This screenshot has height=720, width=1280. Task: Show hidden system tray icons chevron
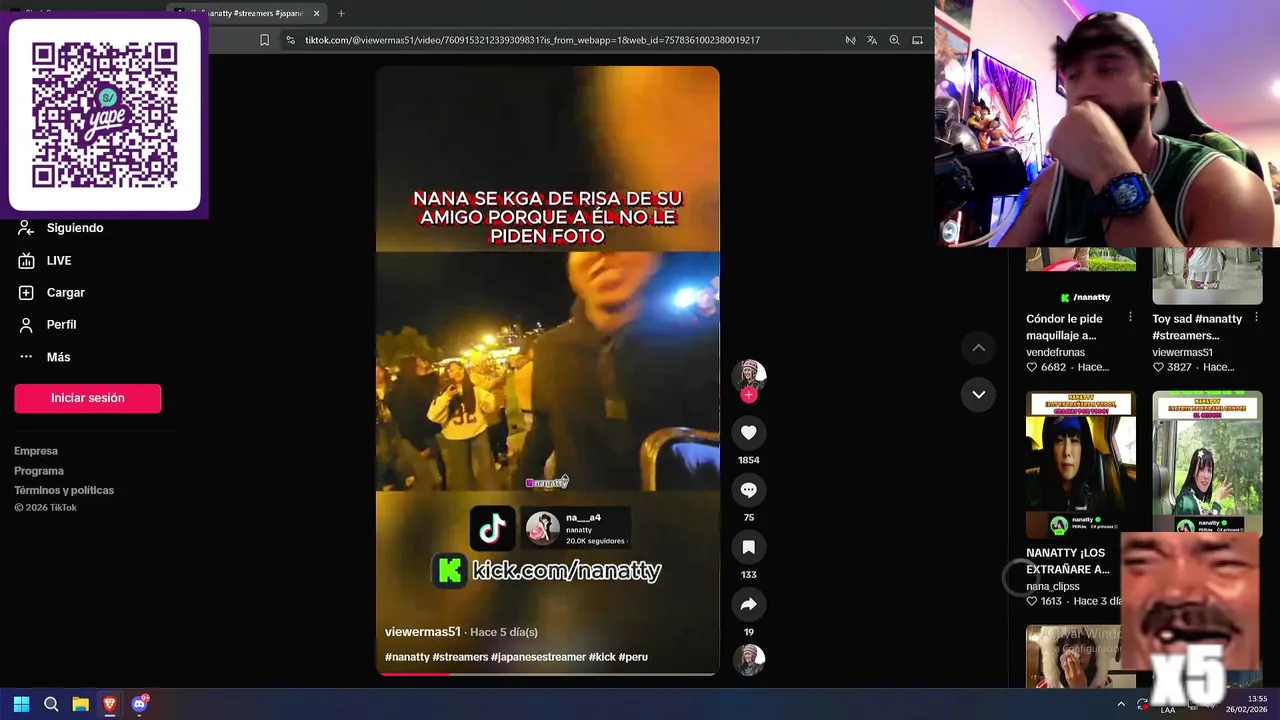pyautogui.click(x=1121, y=704)
